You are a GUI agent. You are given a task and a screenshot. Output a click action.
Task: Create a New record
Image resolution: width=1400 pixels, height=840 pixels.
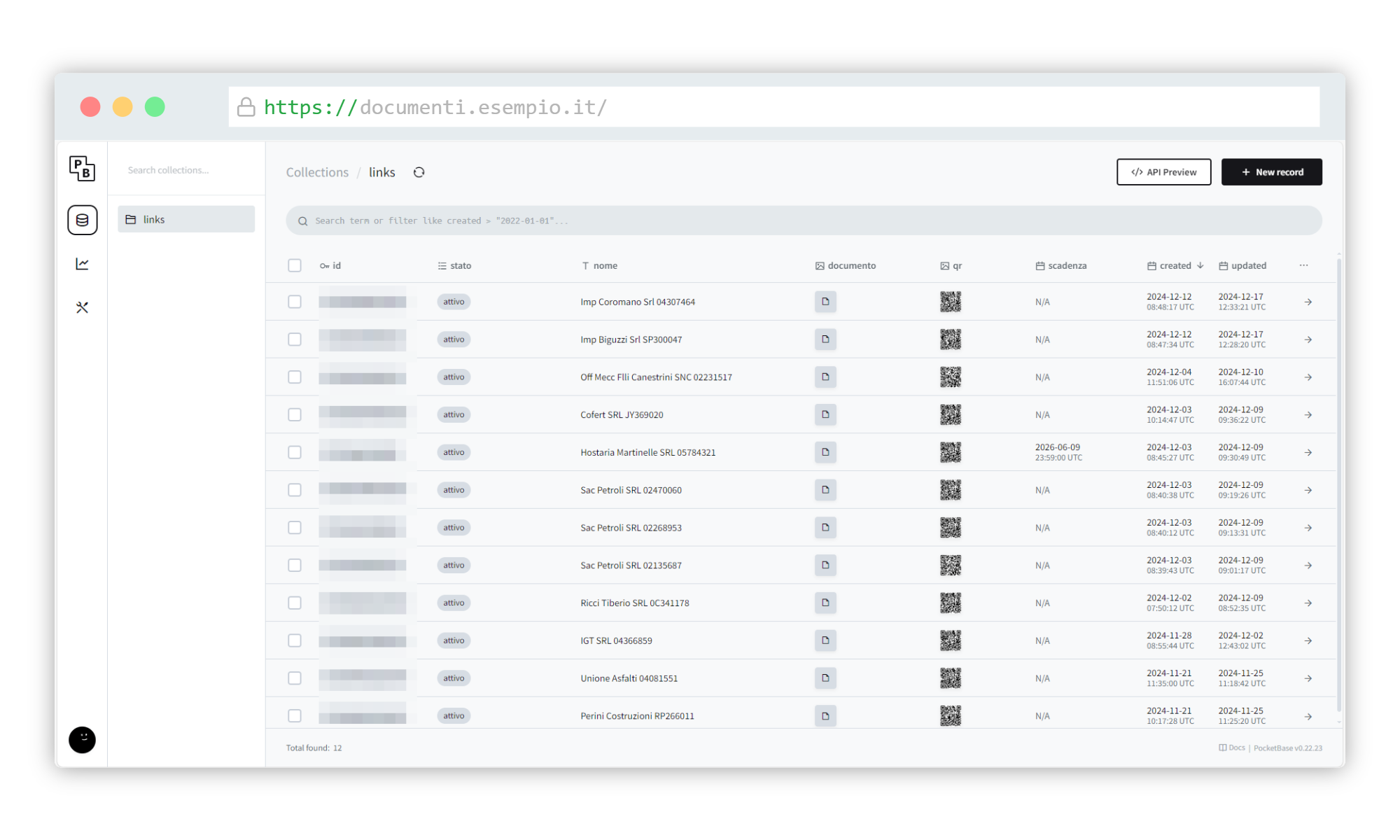(1271, 172)
